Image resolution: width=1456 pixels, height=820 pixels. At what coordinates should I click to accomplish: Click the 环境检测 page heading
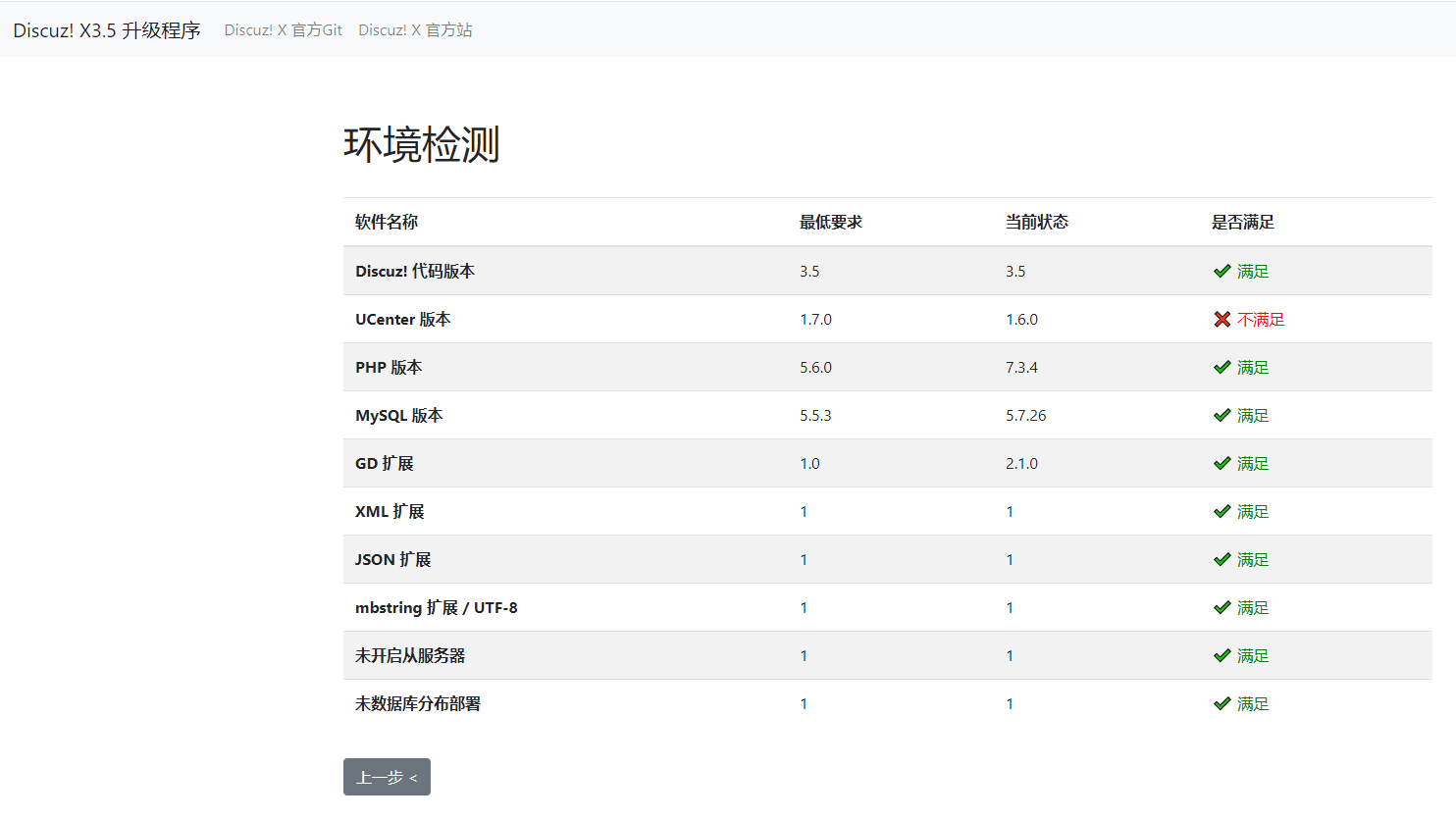click(422, 144)
